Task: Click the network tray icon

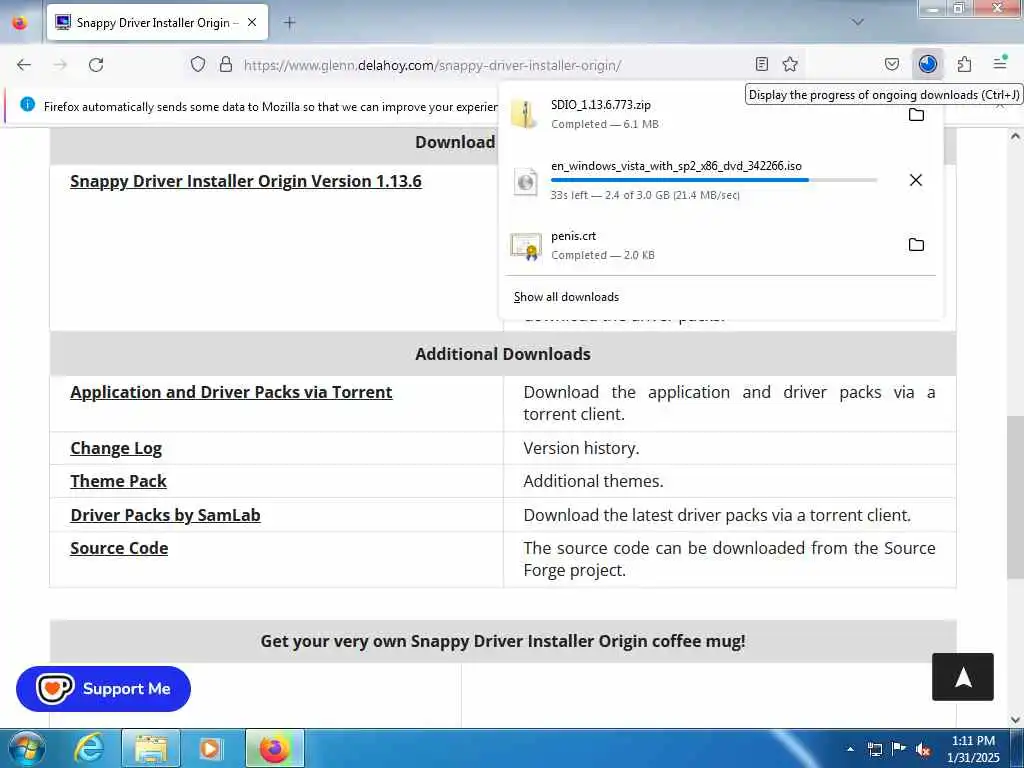Action: pyautogui.click(x=874, y=750)
